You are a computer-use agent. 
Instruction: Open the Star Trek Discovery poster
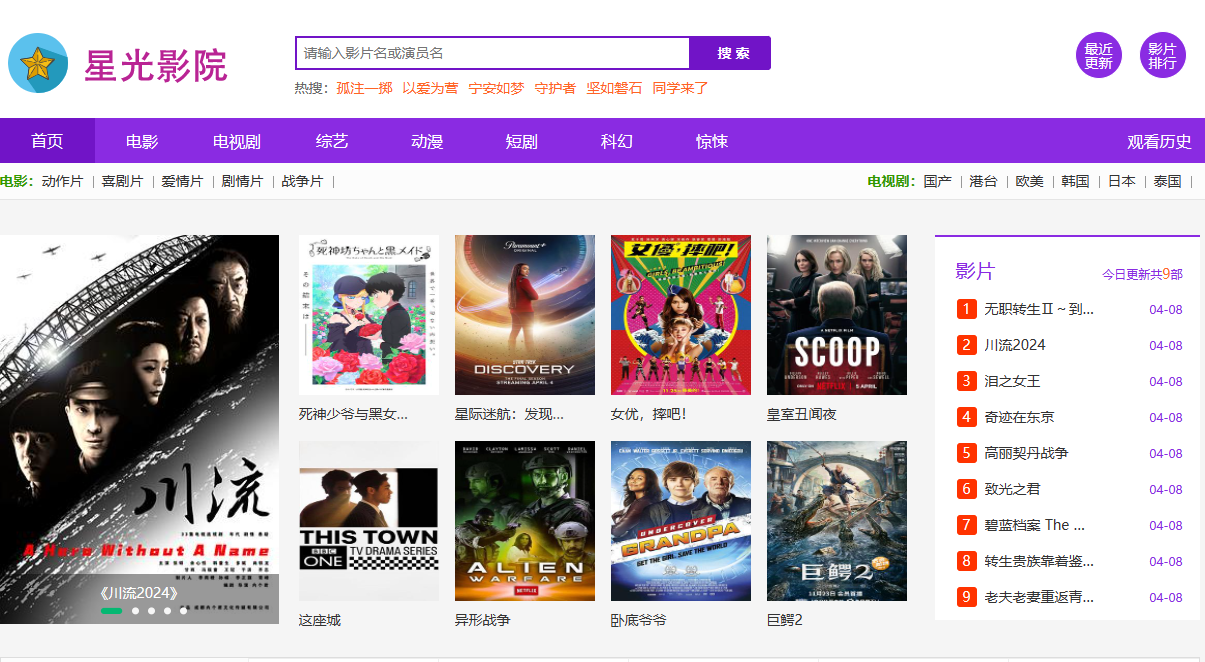tap(525, 315)
